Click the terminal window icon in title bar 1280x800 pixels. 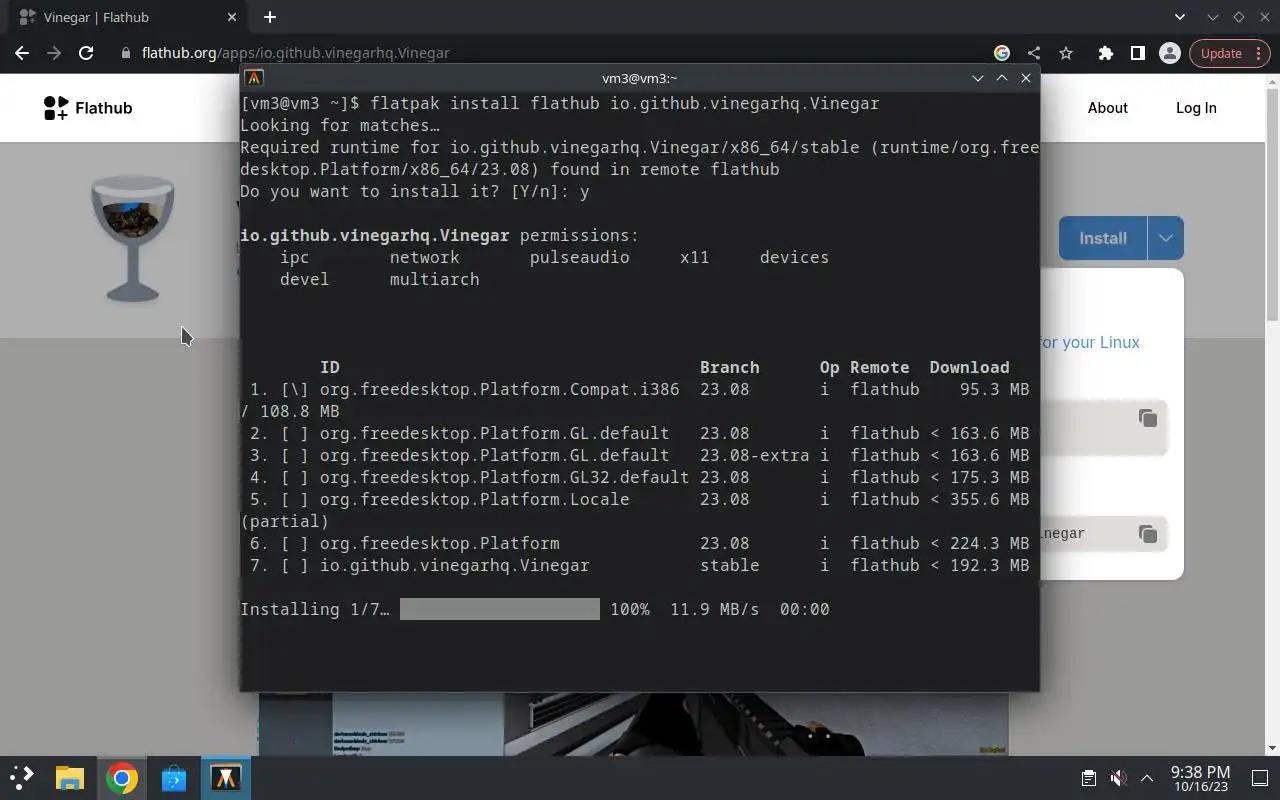pyautogui.click(x=254, y=78)
